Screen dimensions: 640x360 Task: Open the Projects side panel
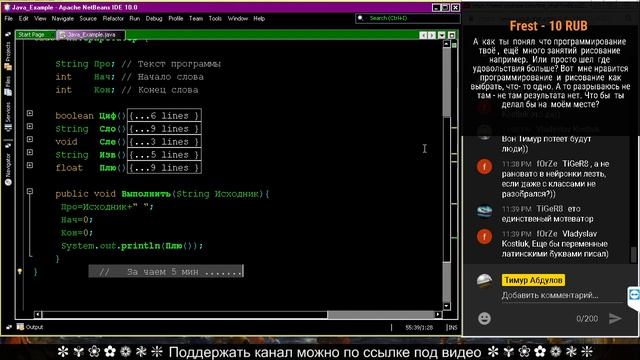pos(8,56)
